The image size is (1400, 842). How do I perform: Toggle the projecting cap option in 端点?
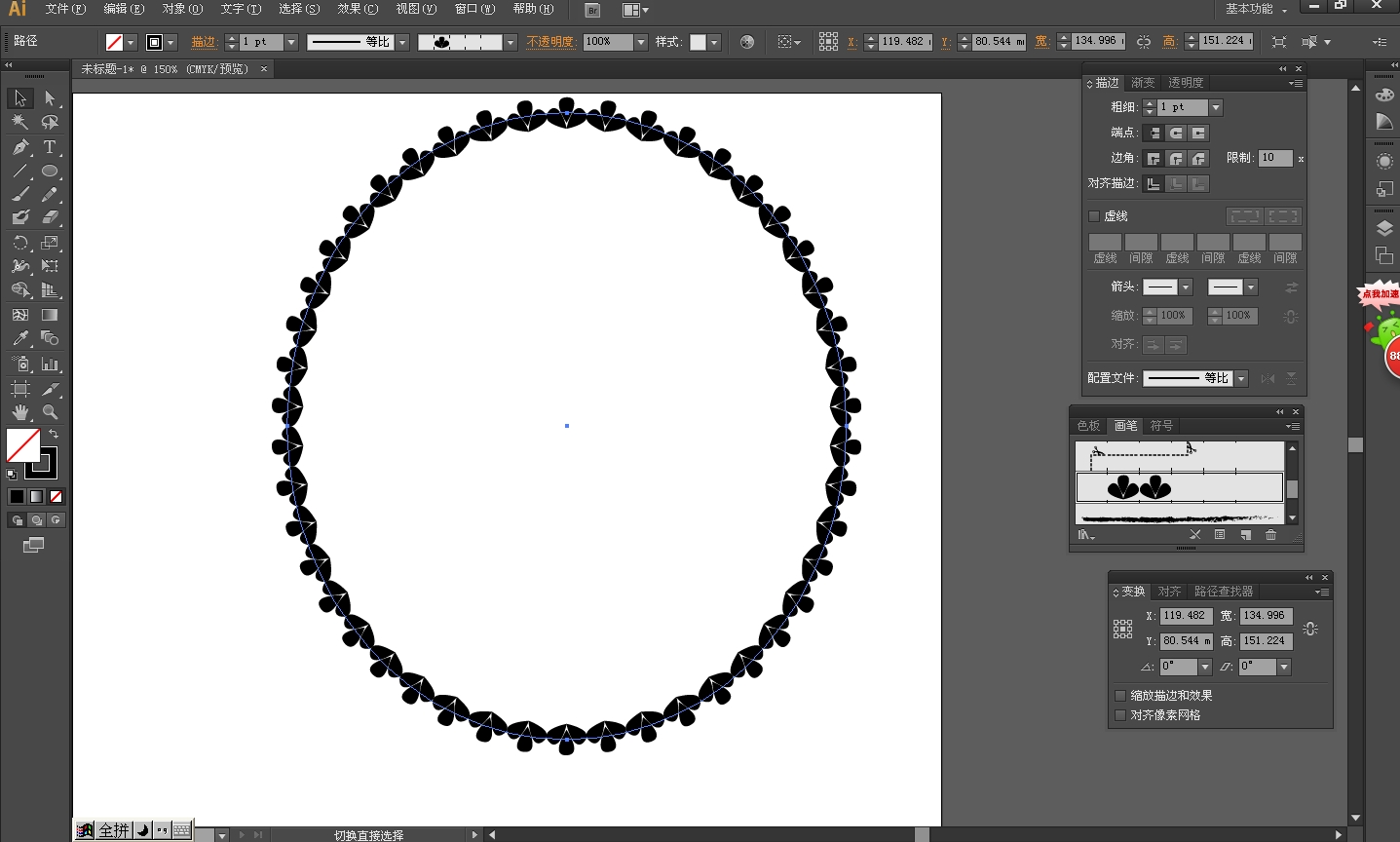pyautogui.click(x=1198, y=133)
